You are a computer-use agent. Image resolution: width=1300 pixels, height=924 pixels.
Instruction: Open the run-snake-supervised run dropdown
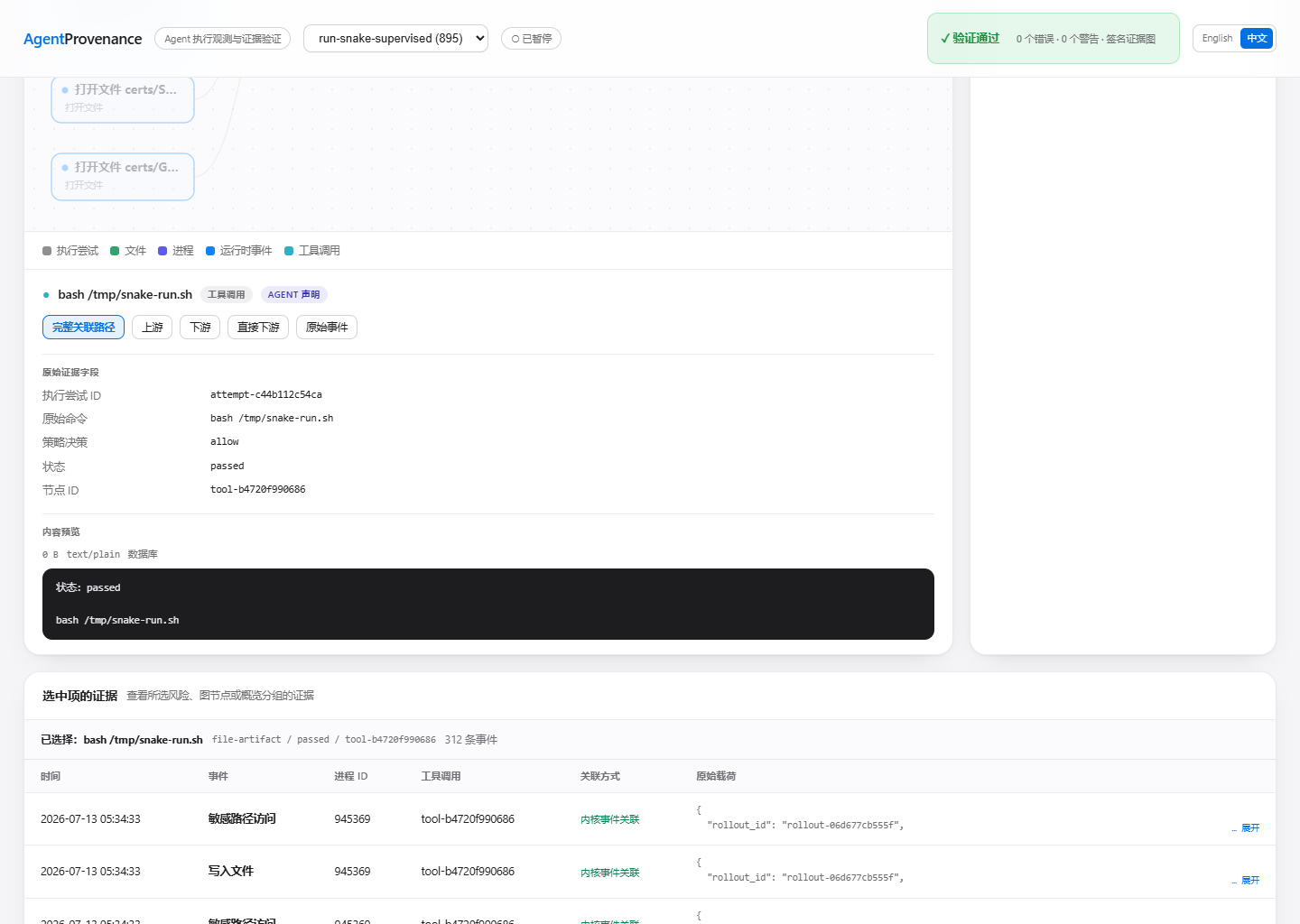pyautogui.click(x=395, y=39)
